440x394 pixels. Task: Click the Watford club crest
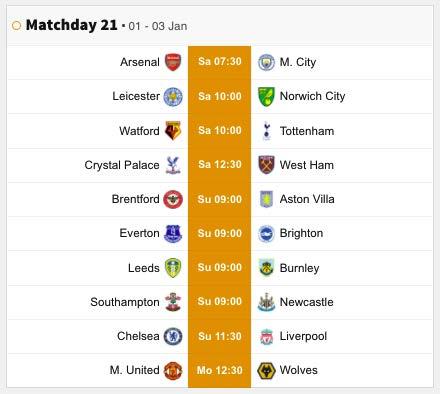[173, 130]
